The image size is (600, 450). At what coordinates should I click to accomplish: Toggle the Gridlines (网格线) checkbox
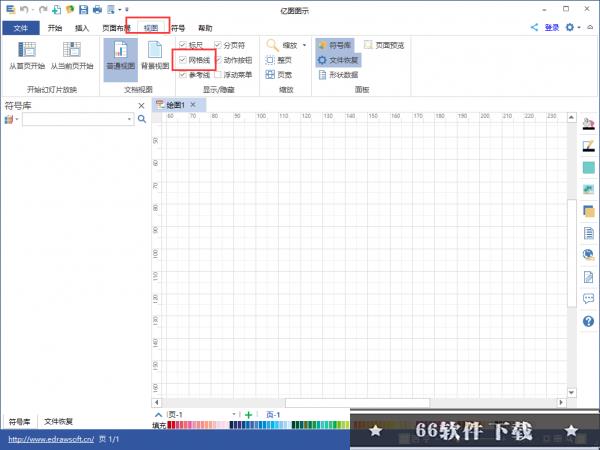(x=183, y=60)
